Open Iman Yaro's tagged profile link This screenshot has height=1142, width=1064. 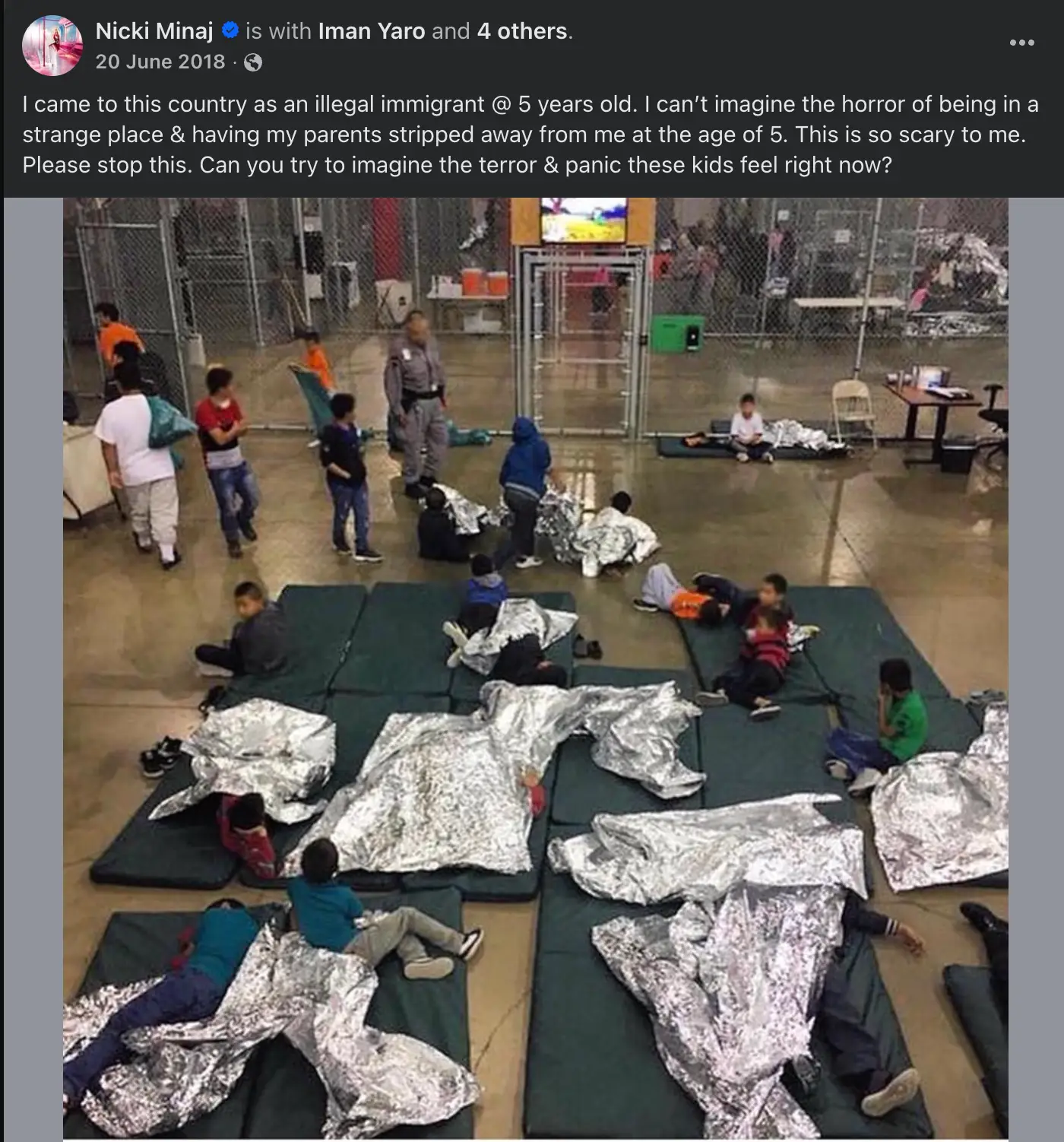click(372, 31)
